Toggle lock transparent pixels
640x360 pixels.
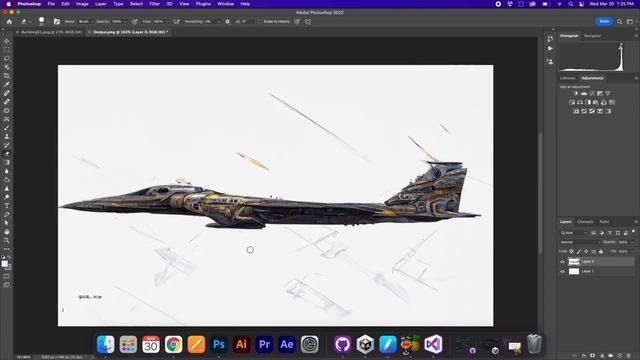click(571, 251)
